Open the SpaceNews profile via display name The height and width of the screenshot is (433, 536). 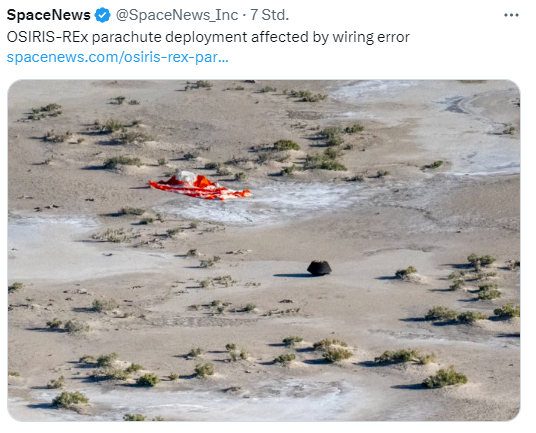(49, 15)
